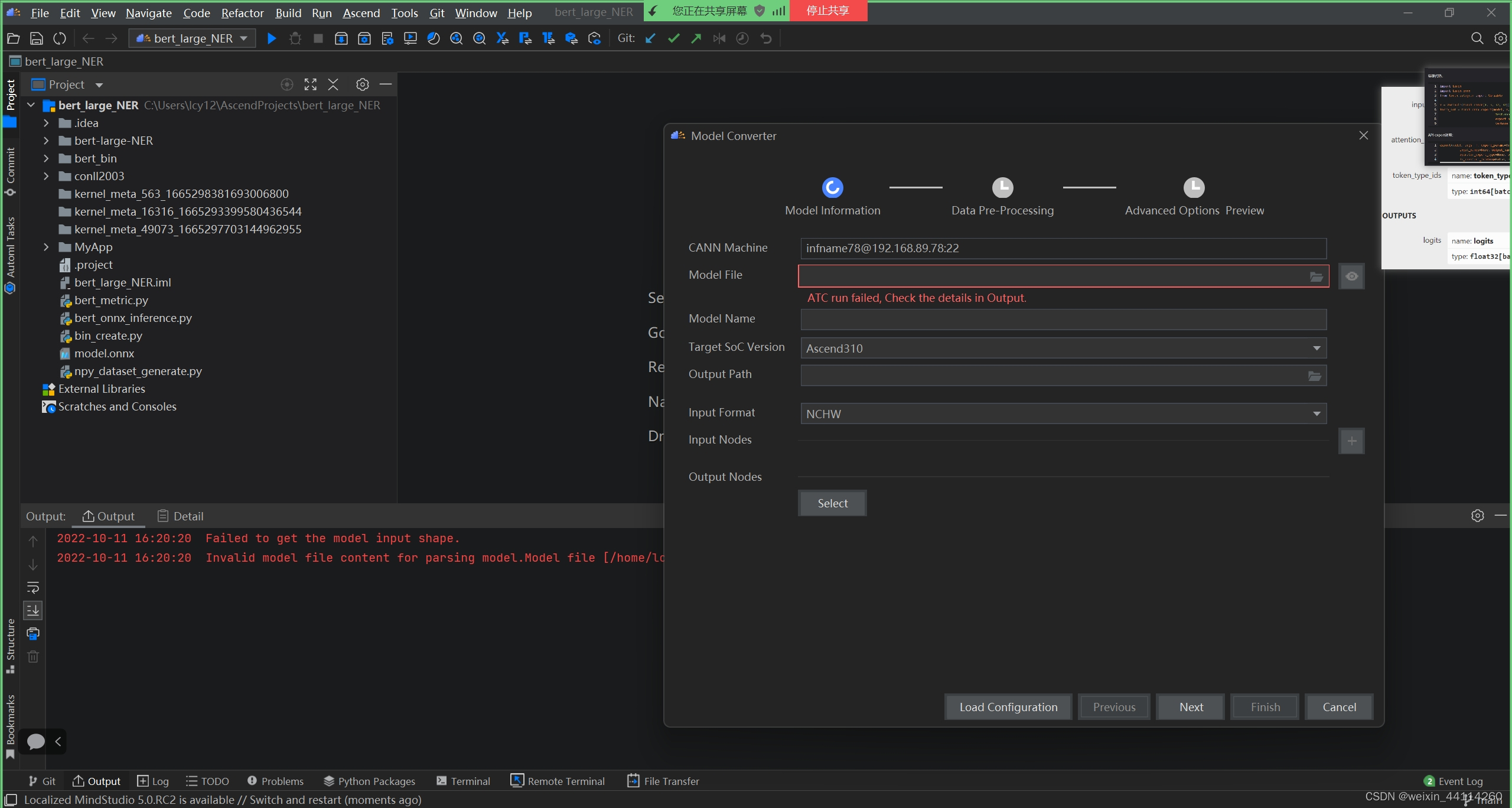Click the Model Name input field
Screen dimensions: 1512x808
point(1063,320)
